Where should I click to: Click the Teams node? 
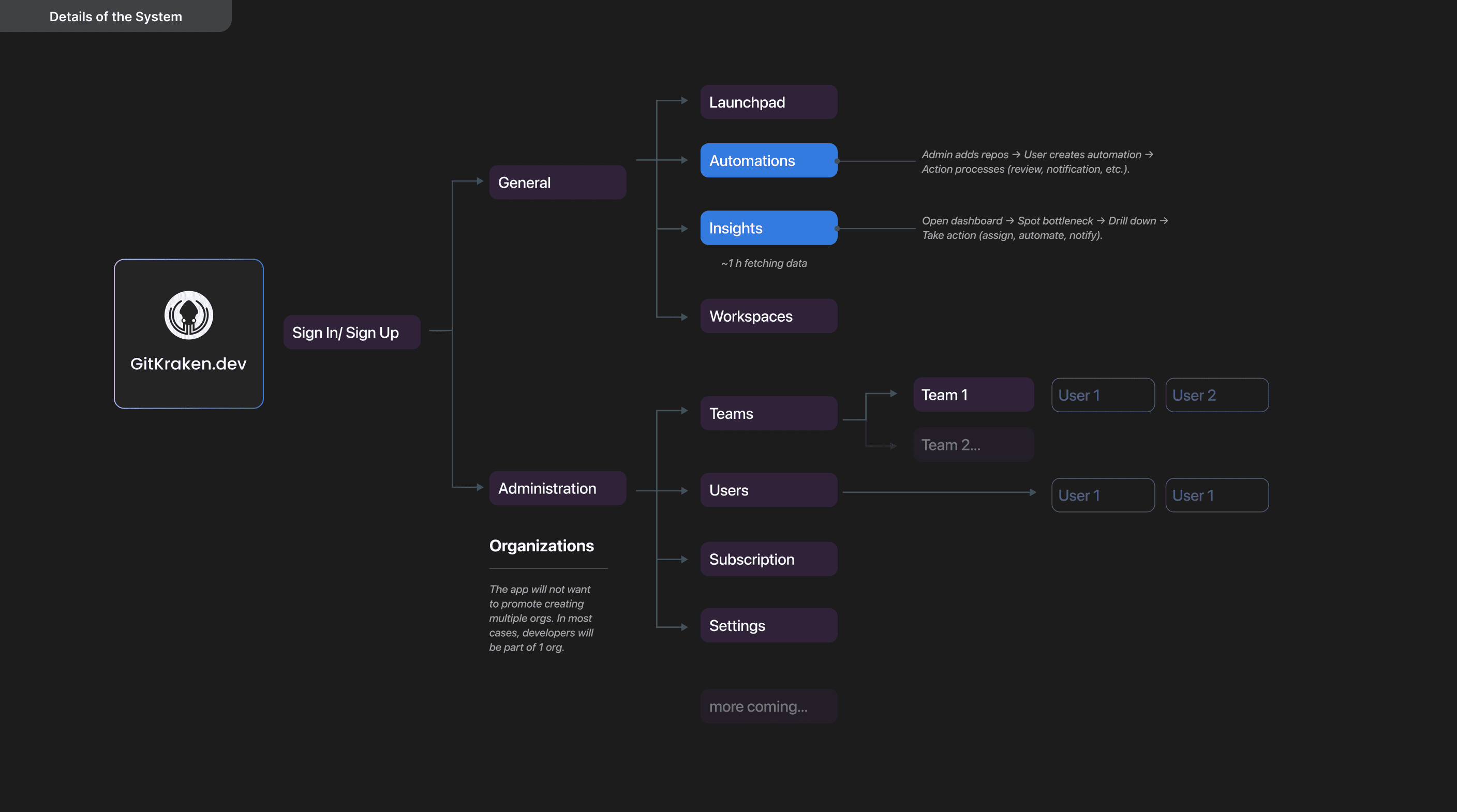(768, 413)
